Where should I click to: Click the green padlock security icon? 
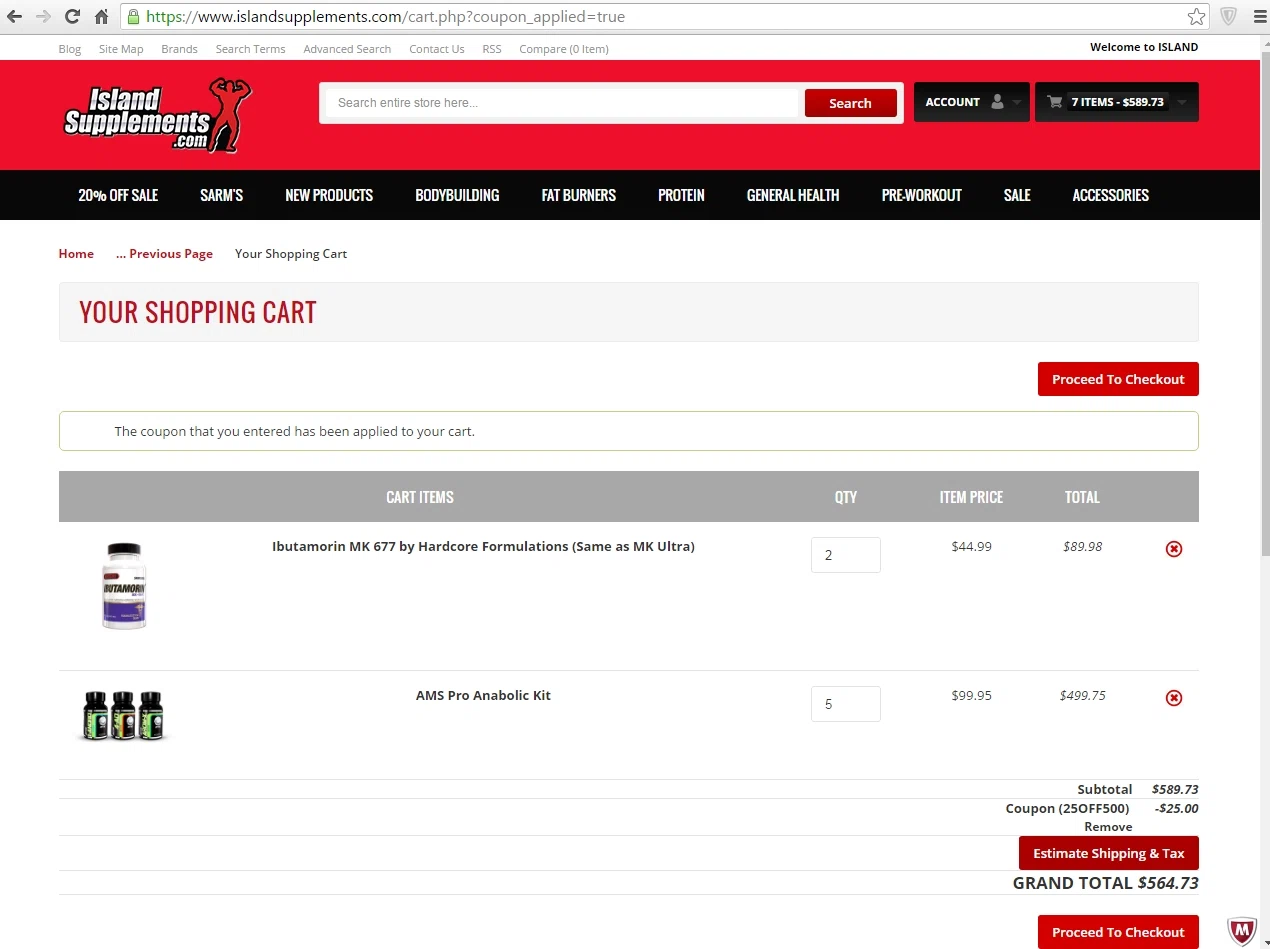tap(133, 16)
